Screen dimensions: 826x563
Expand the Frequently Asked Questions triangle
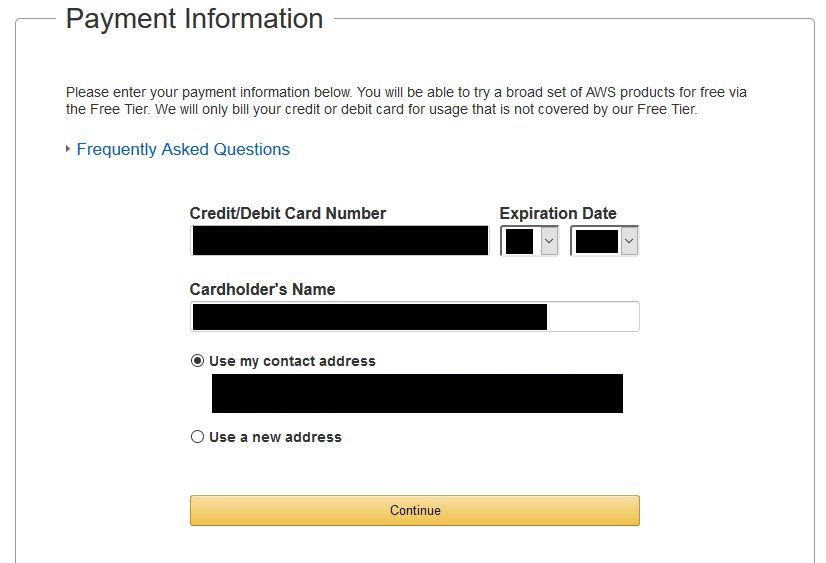68,150
